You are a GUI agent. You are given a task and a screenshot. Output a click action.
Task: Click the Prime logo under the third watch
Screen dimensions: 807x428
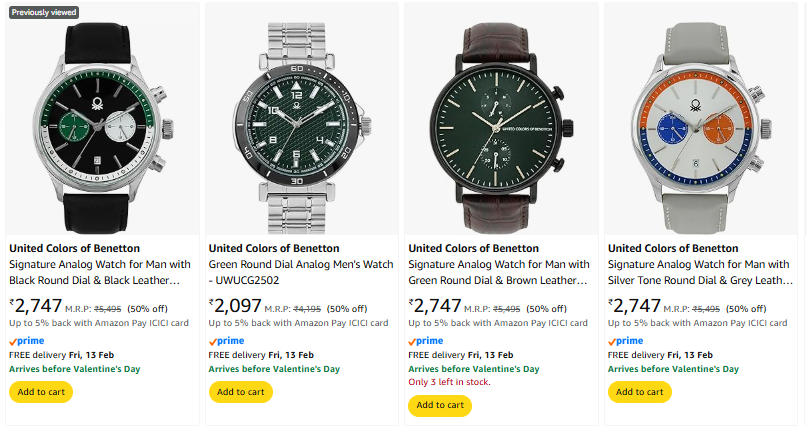click(x=426, y=341)
